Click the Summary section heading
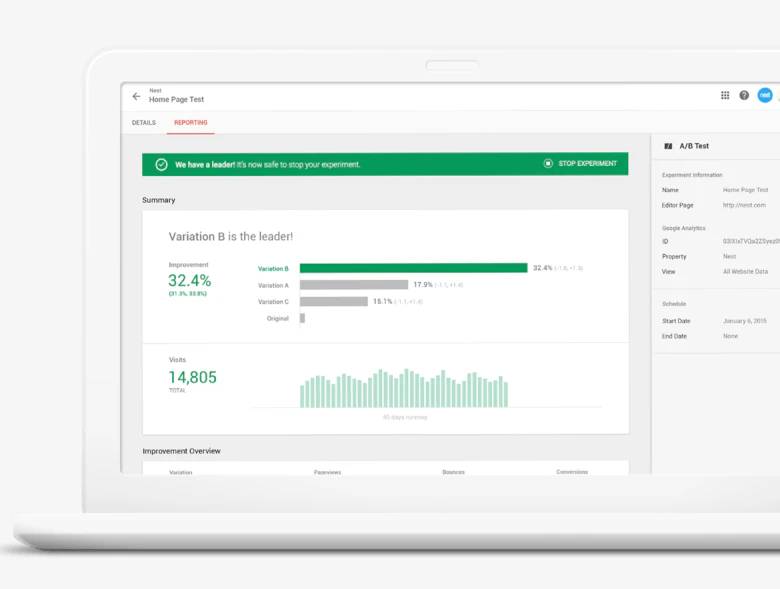The image size is (780, 589). coord(159,200)
